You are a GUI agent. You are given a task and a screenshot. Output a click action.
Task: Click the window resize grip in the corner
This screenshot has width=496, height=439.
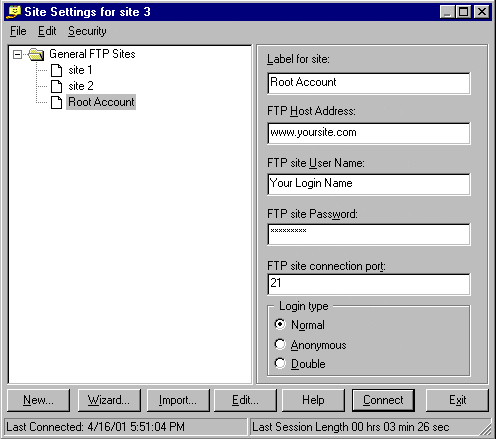coord(485,429)
